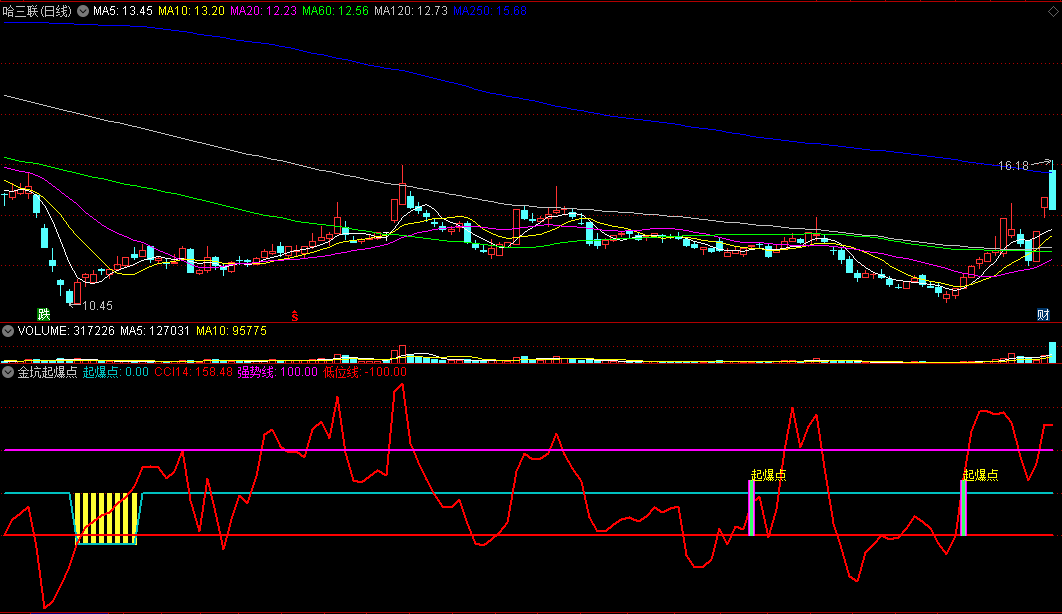The width and height of the screenshot is (1062, 614).
Task: Click the blue 财 marker icon
Action: point(1043,315)
